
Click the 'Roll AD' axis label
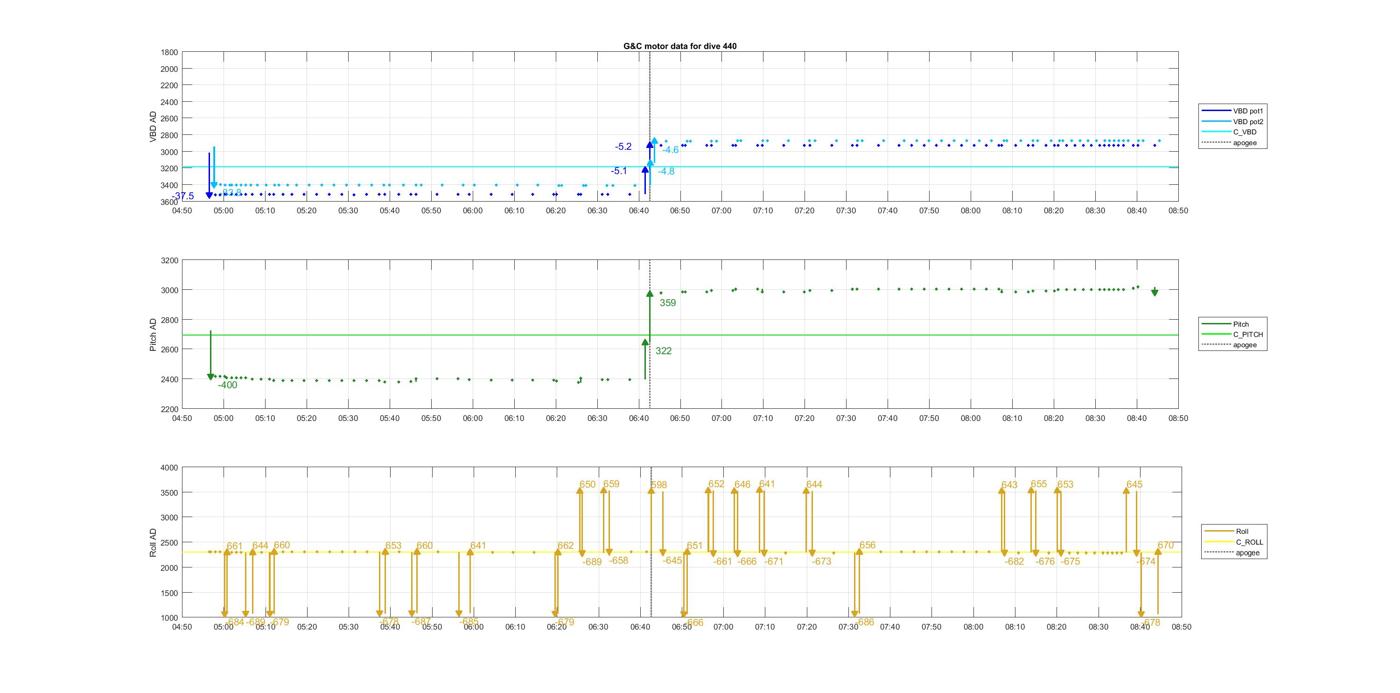153,543
